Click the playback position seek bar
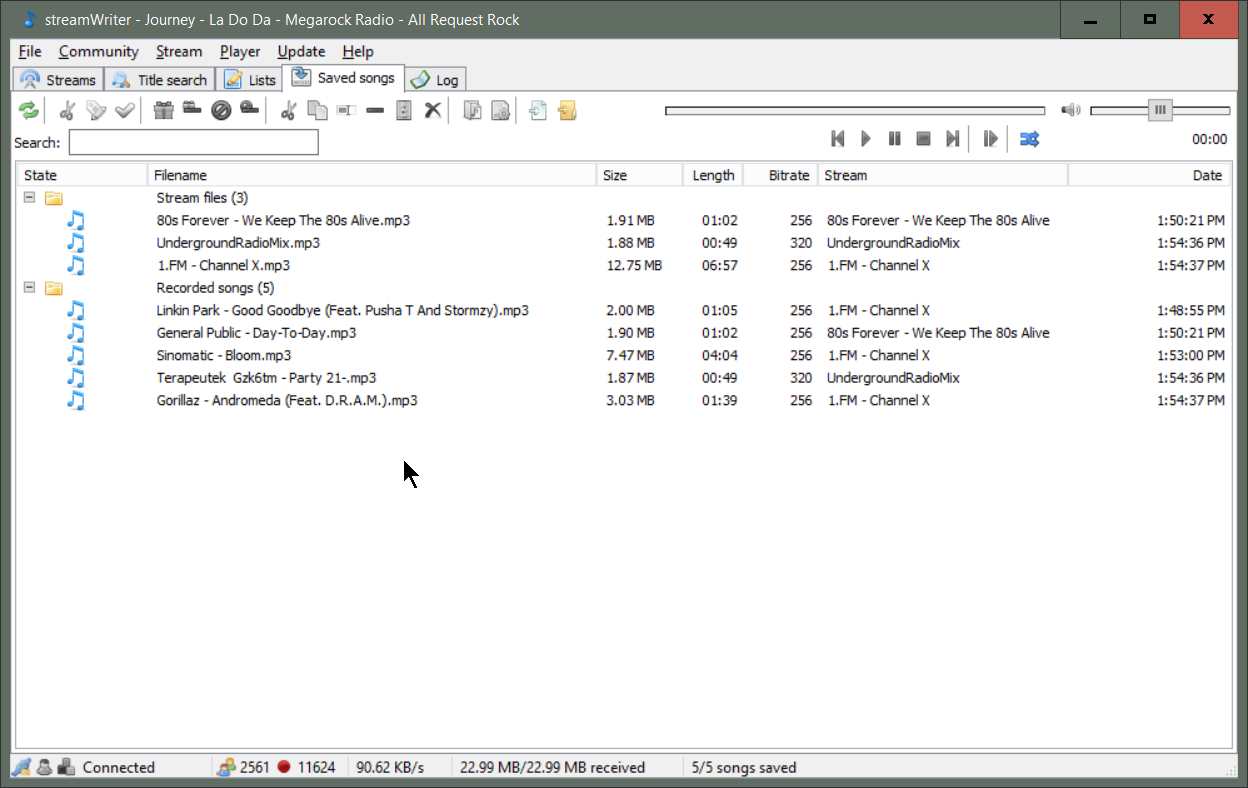The height and width of the screenshot is (788, 1248). click(x=855, y=110)
